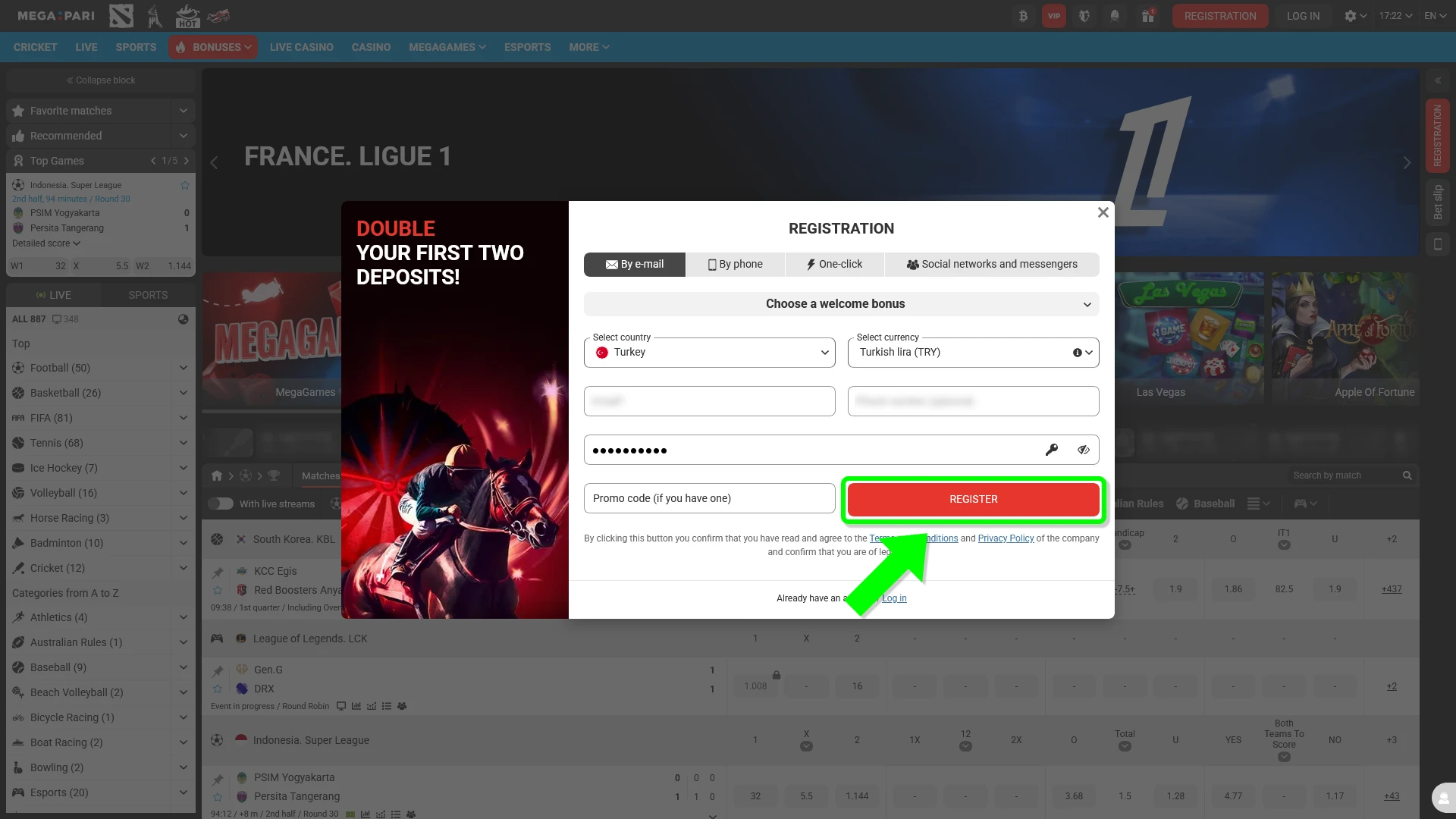Switch to the One-click registration tab

pyautogui.click(x=834, y=265)
